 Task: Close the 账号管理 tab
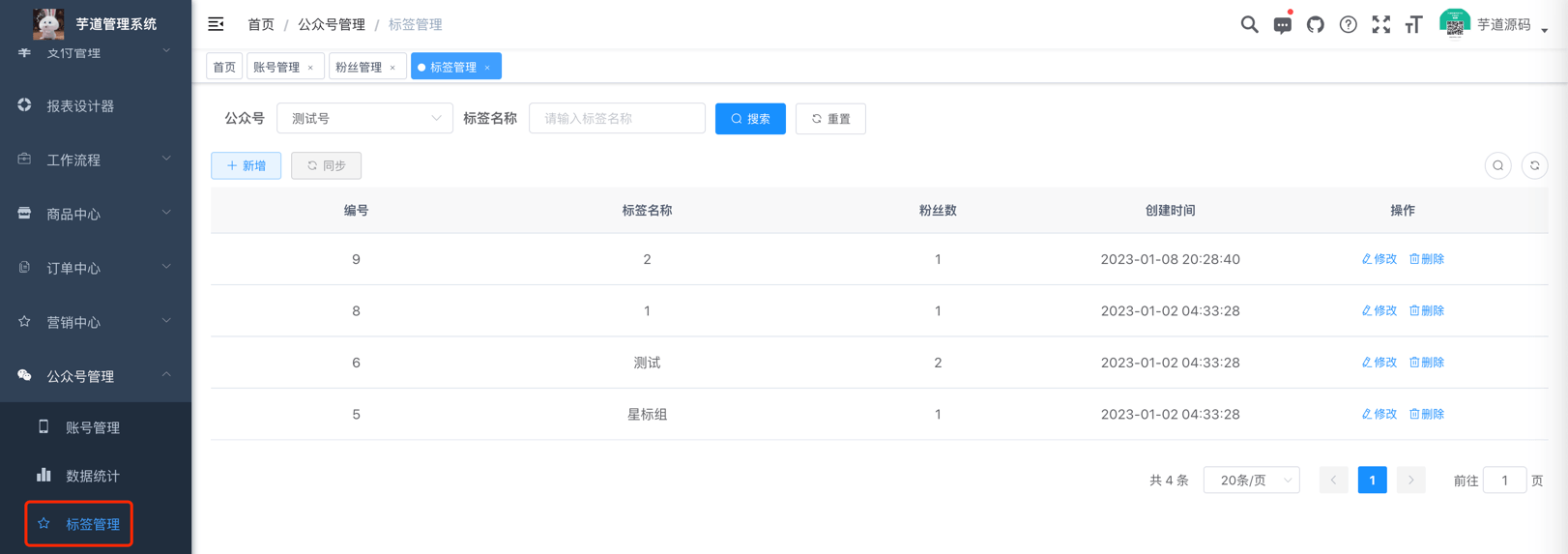pyautogui.click(x=310, y=68)
